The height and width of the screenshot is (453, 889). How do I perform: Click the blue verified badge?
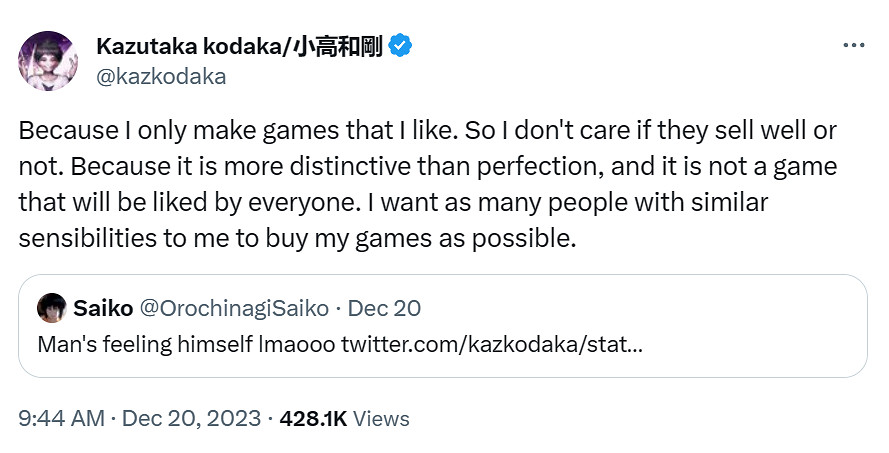401,46
